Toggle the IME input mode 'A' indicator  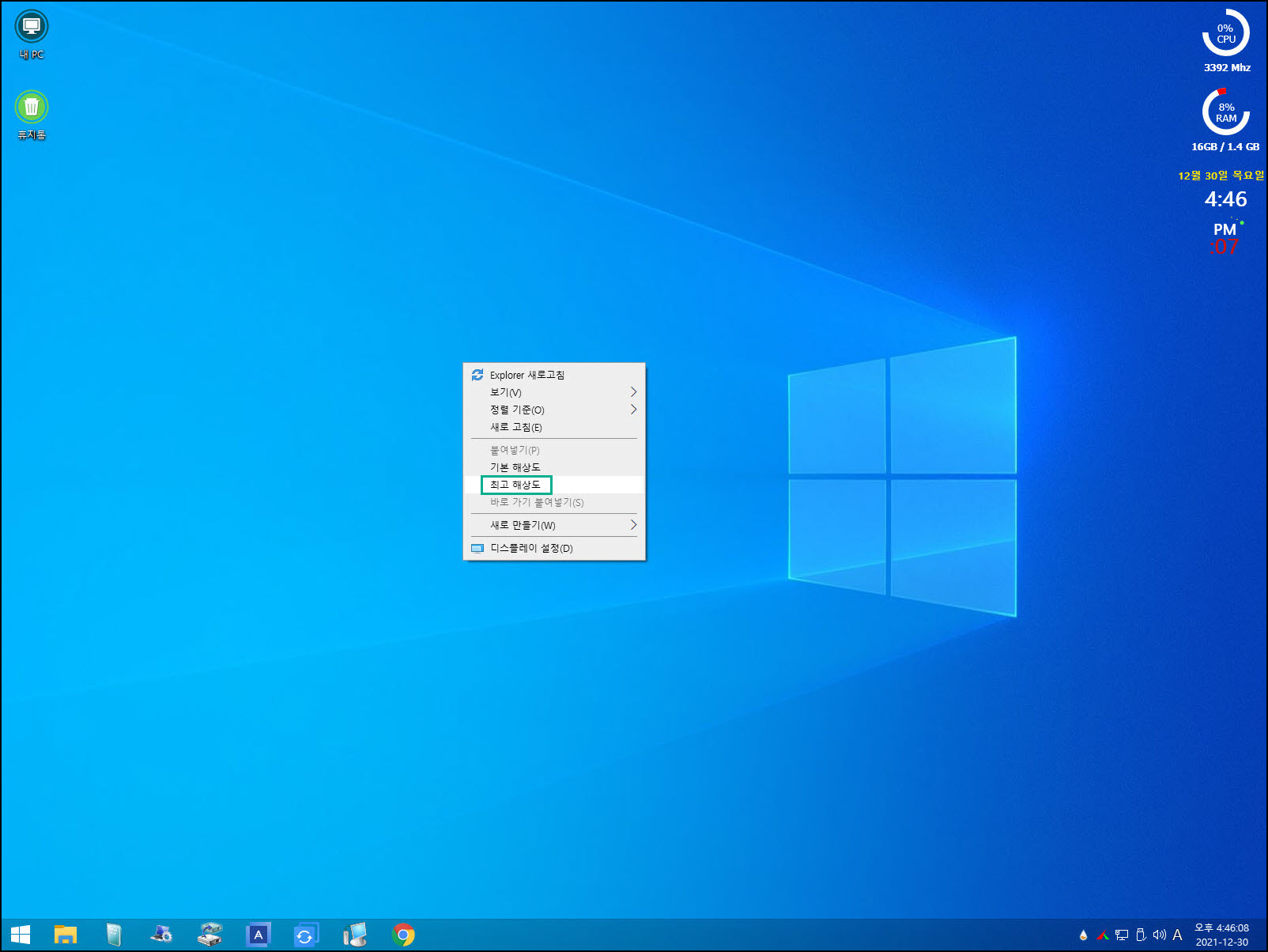tap(1177, 935)
